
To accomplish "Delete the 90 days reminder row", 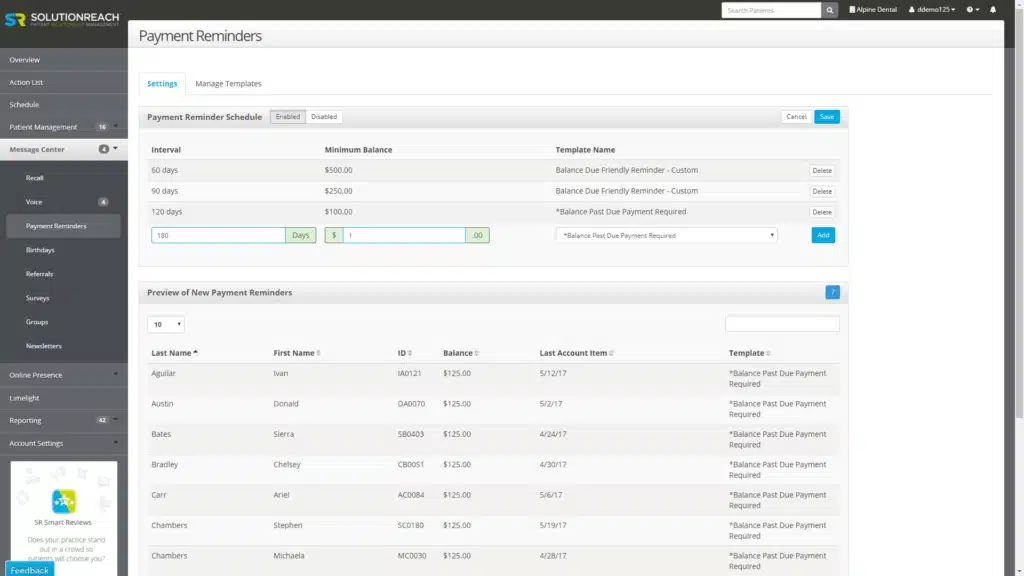I will tap(822, 191).
